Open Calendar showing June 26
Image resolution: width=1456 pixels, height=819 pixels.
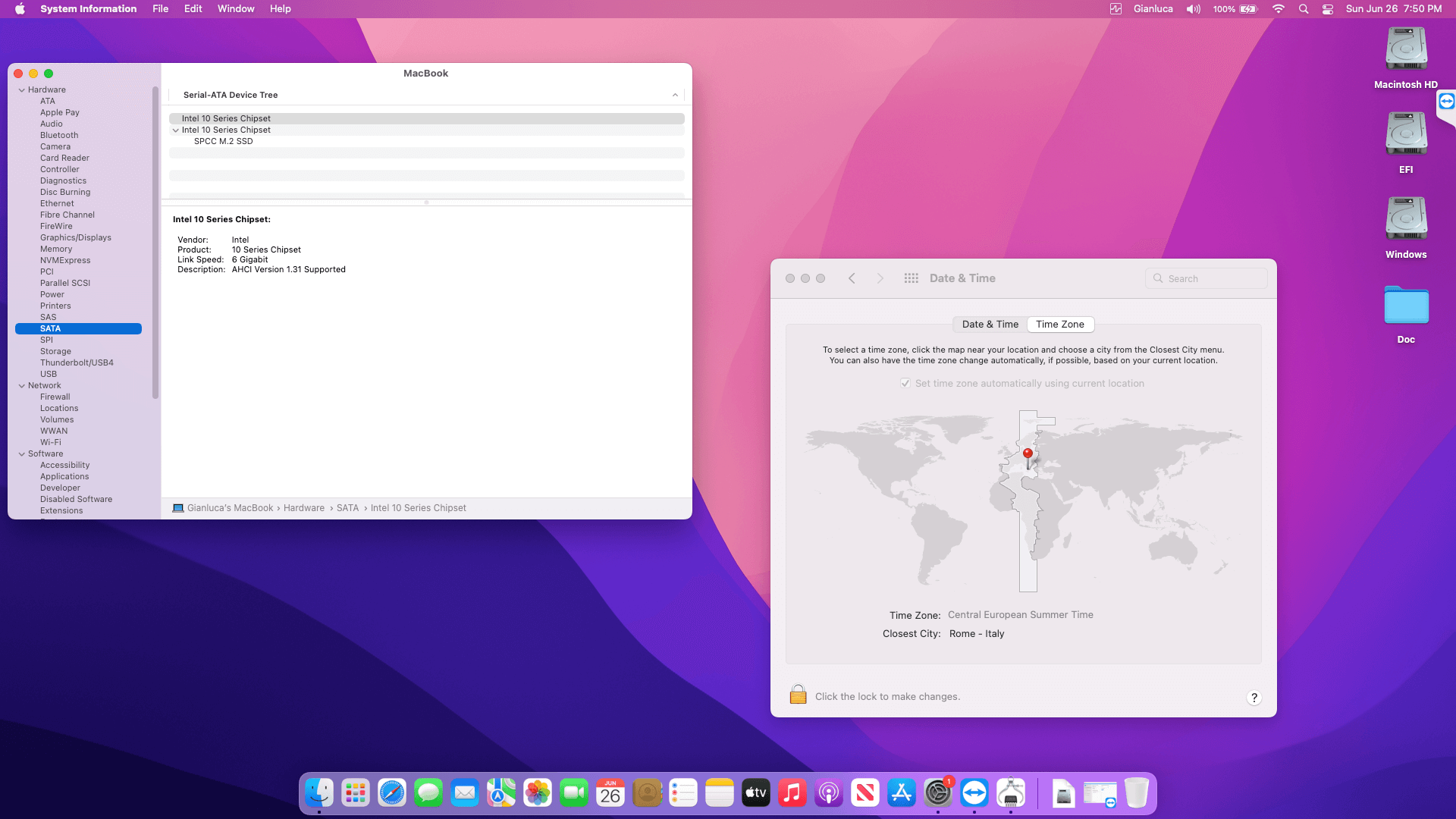click(x=610, y=793)
